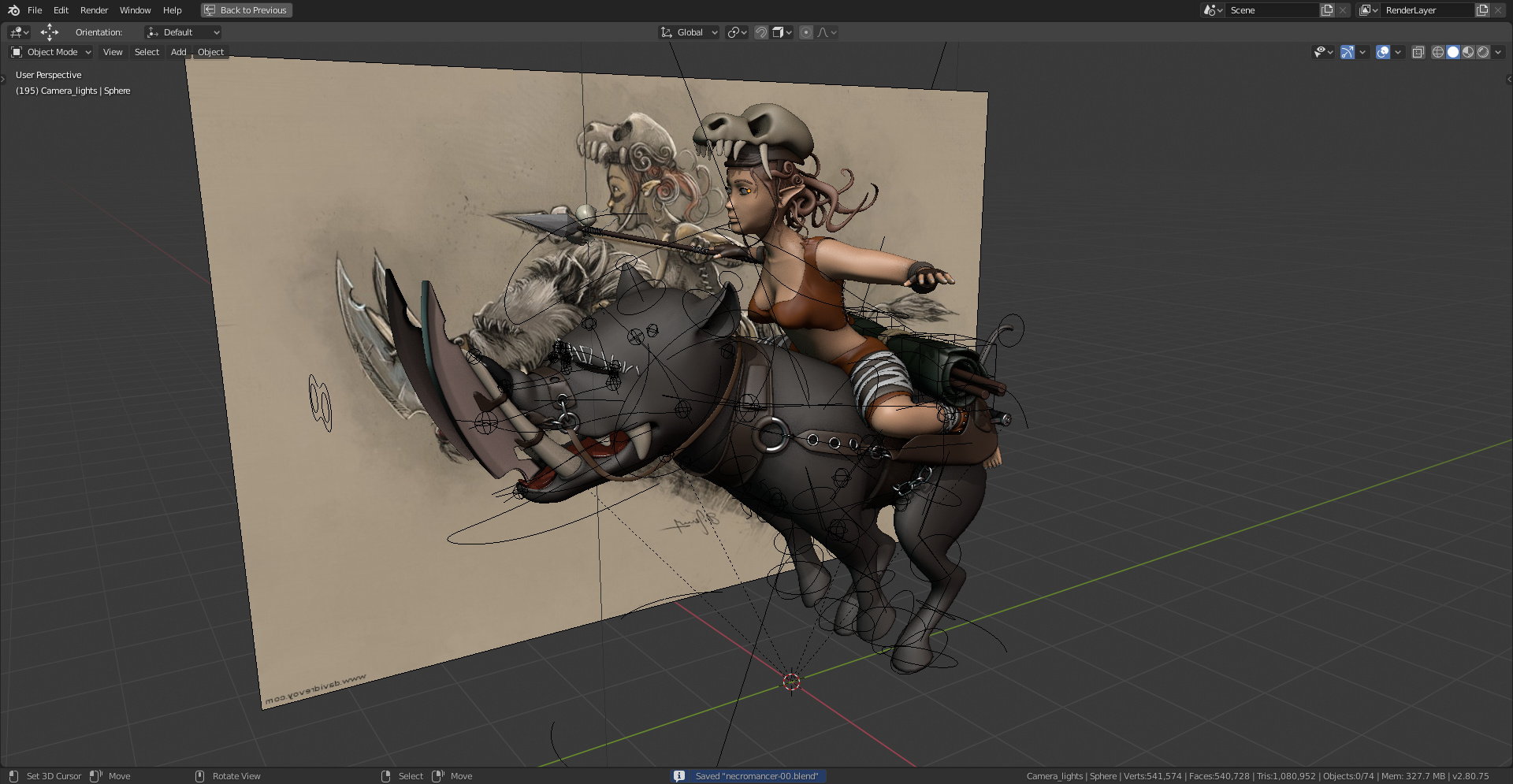Click the Rotate View status text
Screen dimensions: 1513x784
point(236,776)
